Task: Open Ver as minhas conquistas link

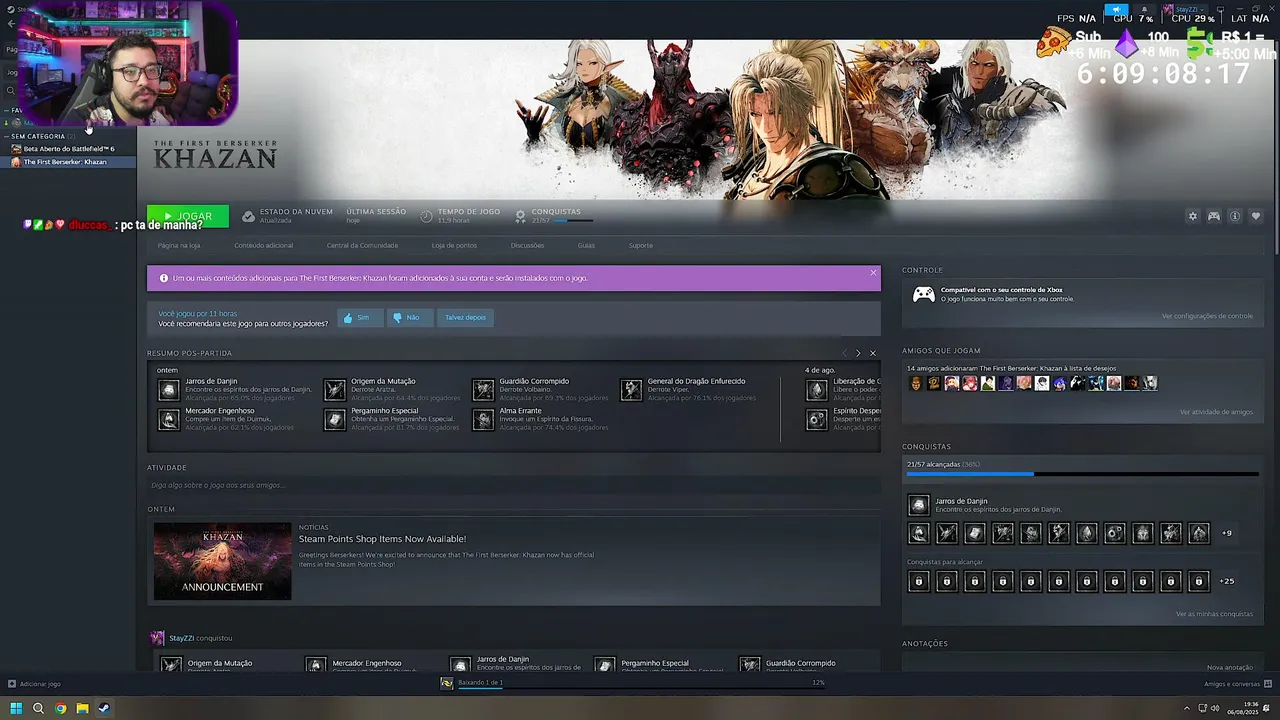Action: coord(1214,614)
